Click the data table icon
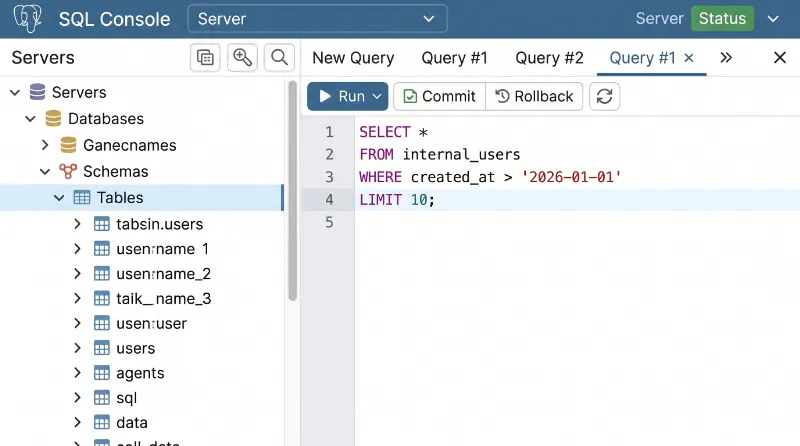Viewport: 800px width, 446px height. coord(102,423)
